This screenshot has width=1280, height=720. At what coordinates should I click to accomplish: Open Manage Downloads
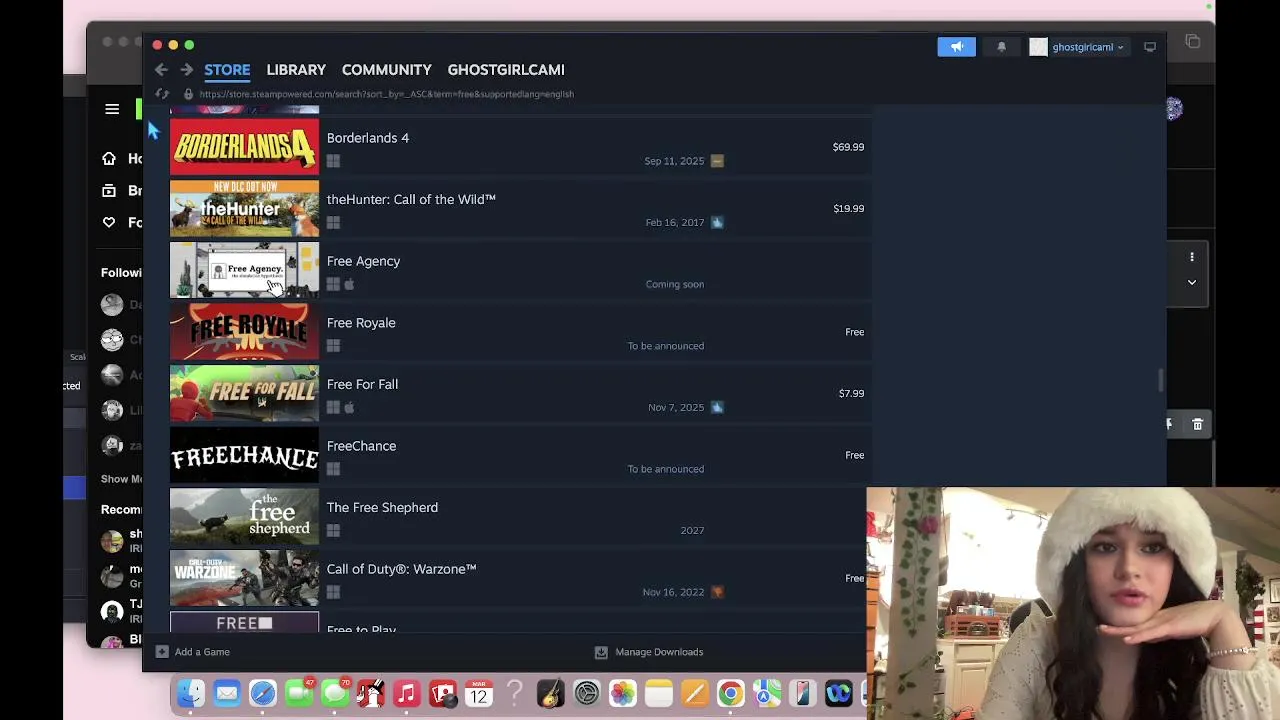tap(659, 652)
